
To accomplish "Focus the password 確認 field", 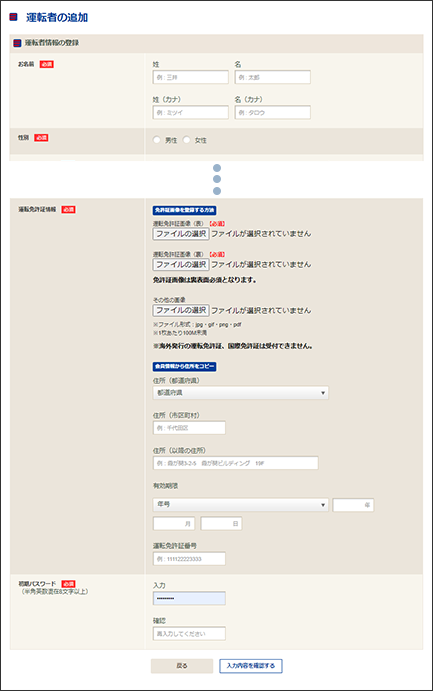I will tap(189, 634).
